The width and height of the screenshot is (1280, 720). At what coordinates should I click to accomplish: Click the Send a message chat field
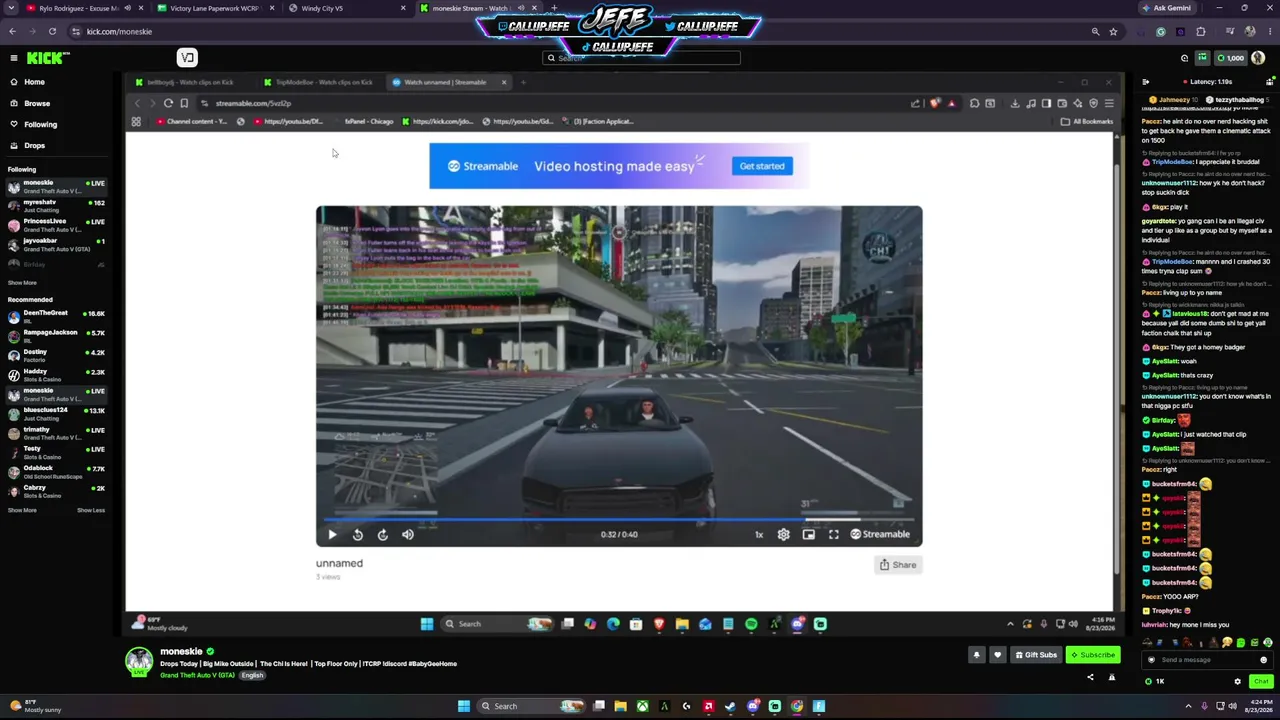(x=1207, y=660)
